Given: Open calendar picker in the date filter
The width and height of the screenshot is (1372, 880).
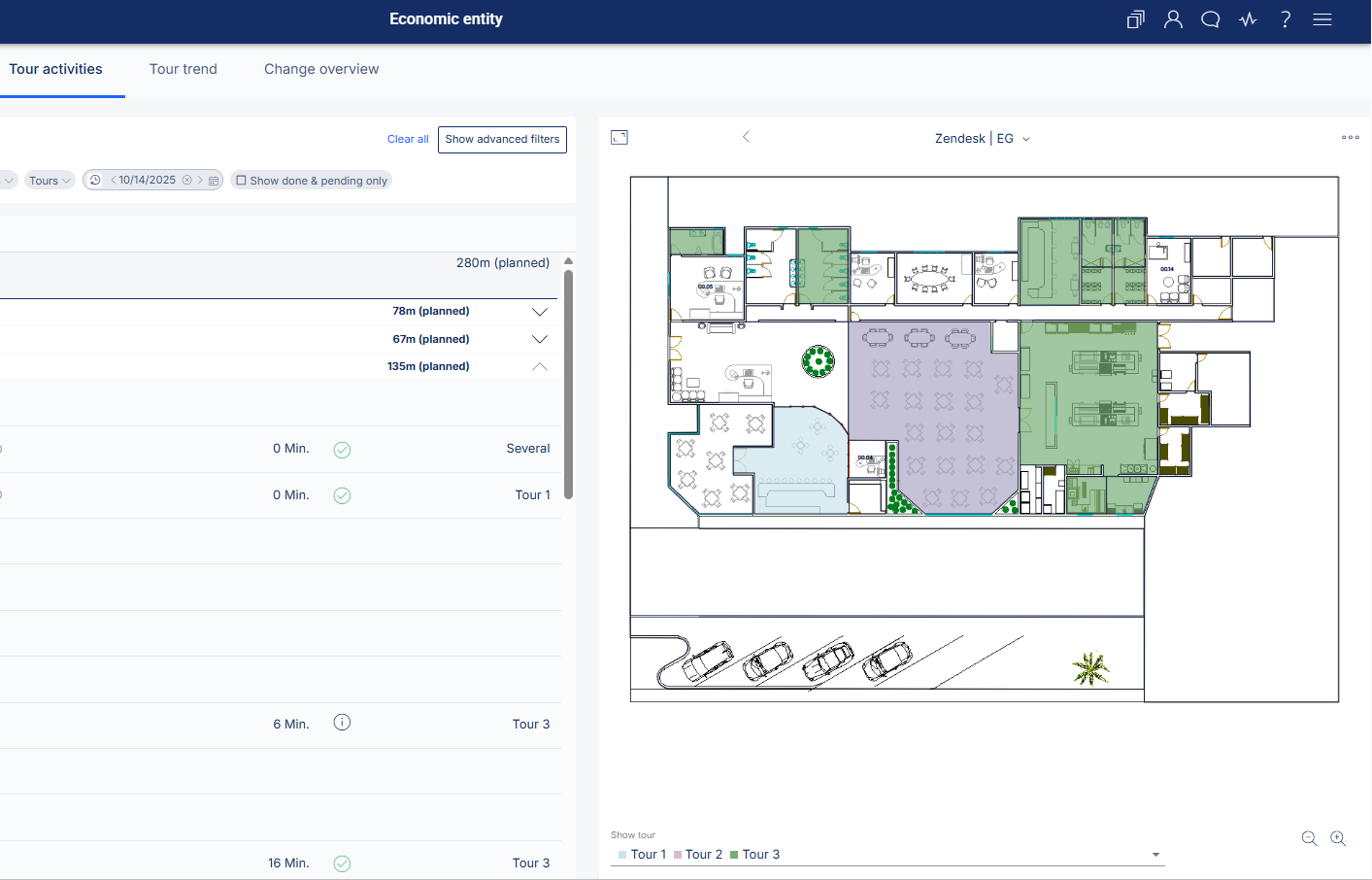Looking at the screenshot, I should coord(214,181).
